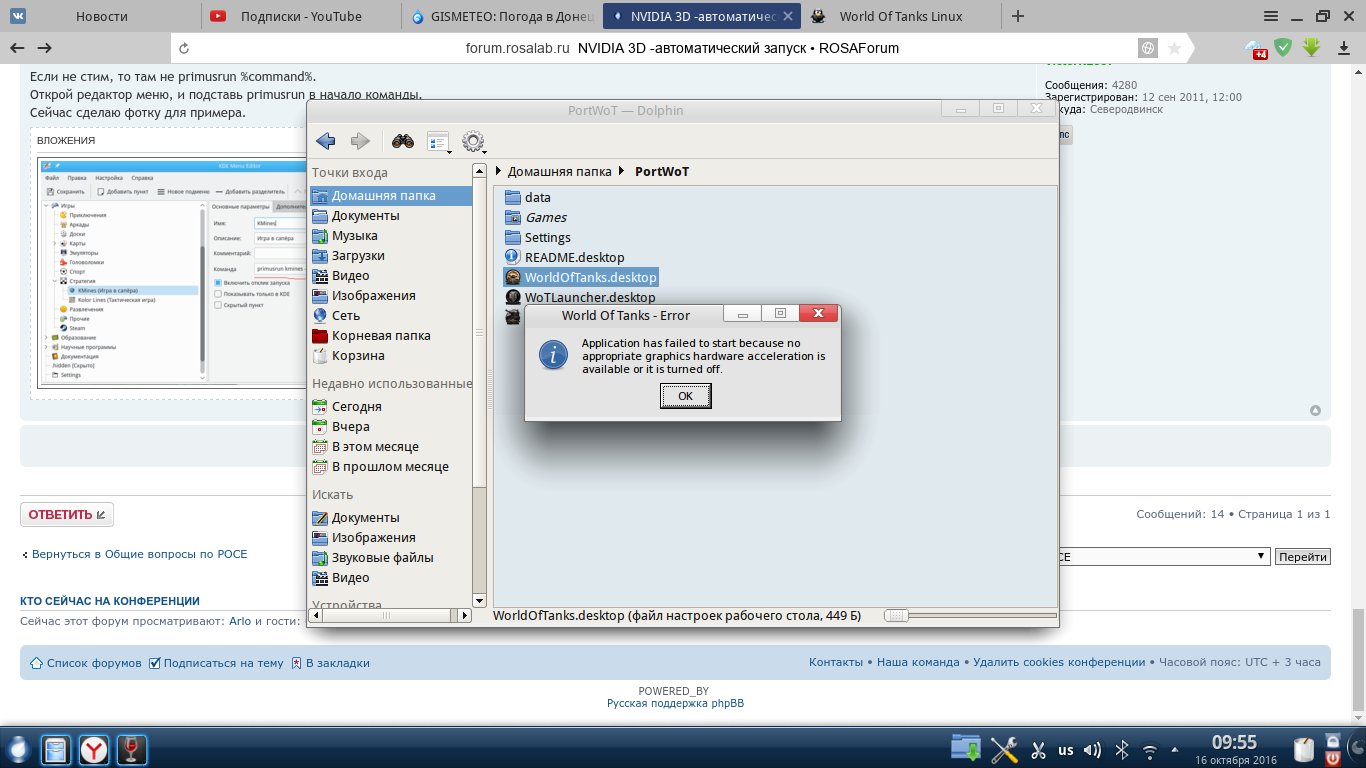Click Удалить cookies конференции link
Image resolution: width=1366 pixels, height=768 pixels.
point(1059,662)
